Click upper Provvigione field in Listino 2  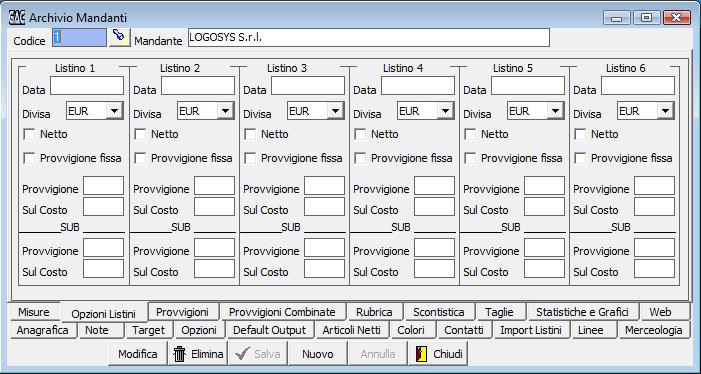(214, 185)
